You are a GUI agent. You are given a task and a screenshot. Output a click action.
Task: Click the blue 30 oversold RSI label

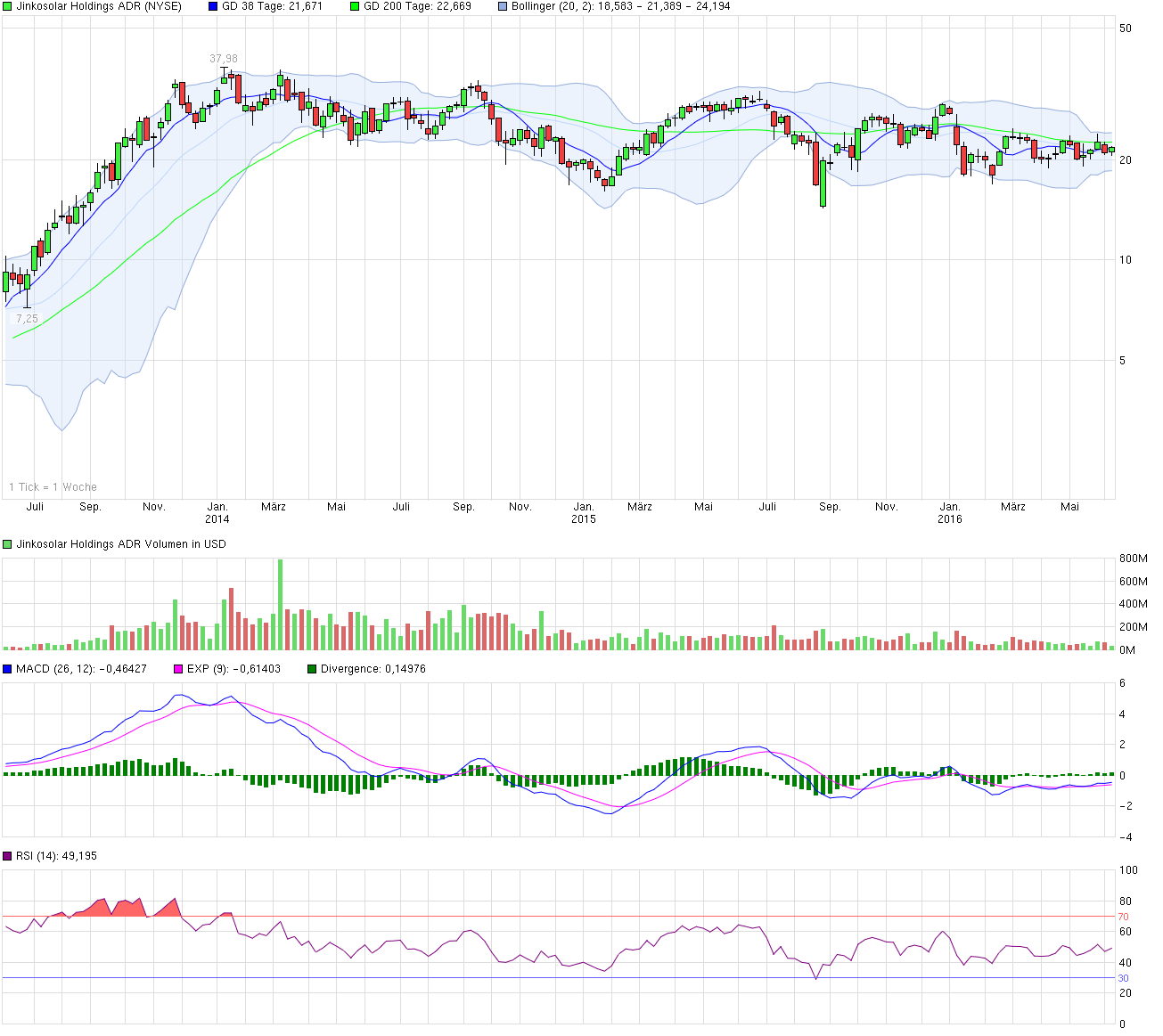point(1124,978)
